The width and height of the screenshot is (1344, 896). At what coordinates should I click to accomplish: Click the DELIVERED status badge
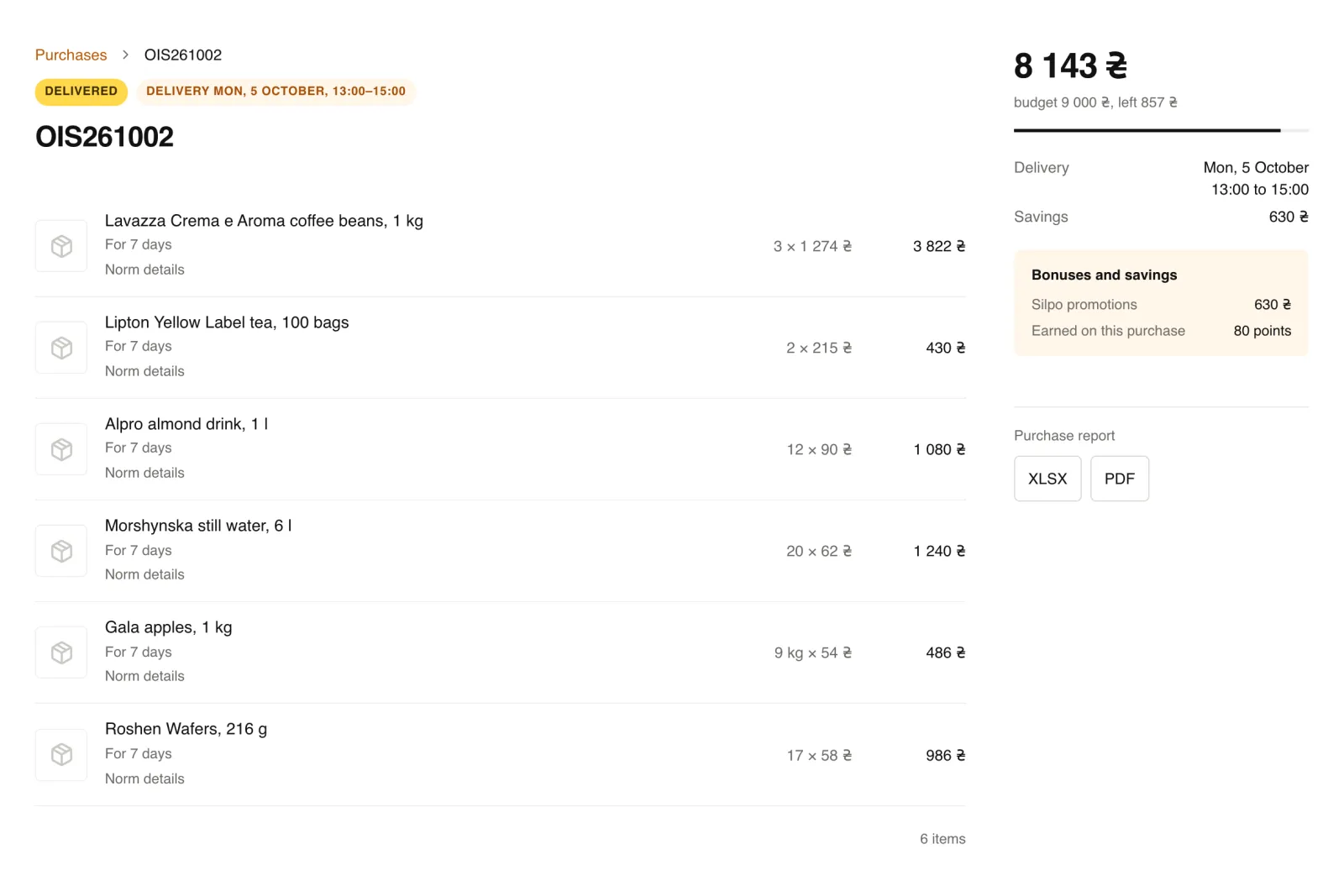tap(81, 92)
